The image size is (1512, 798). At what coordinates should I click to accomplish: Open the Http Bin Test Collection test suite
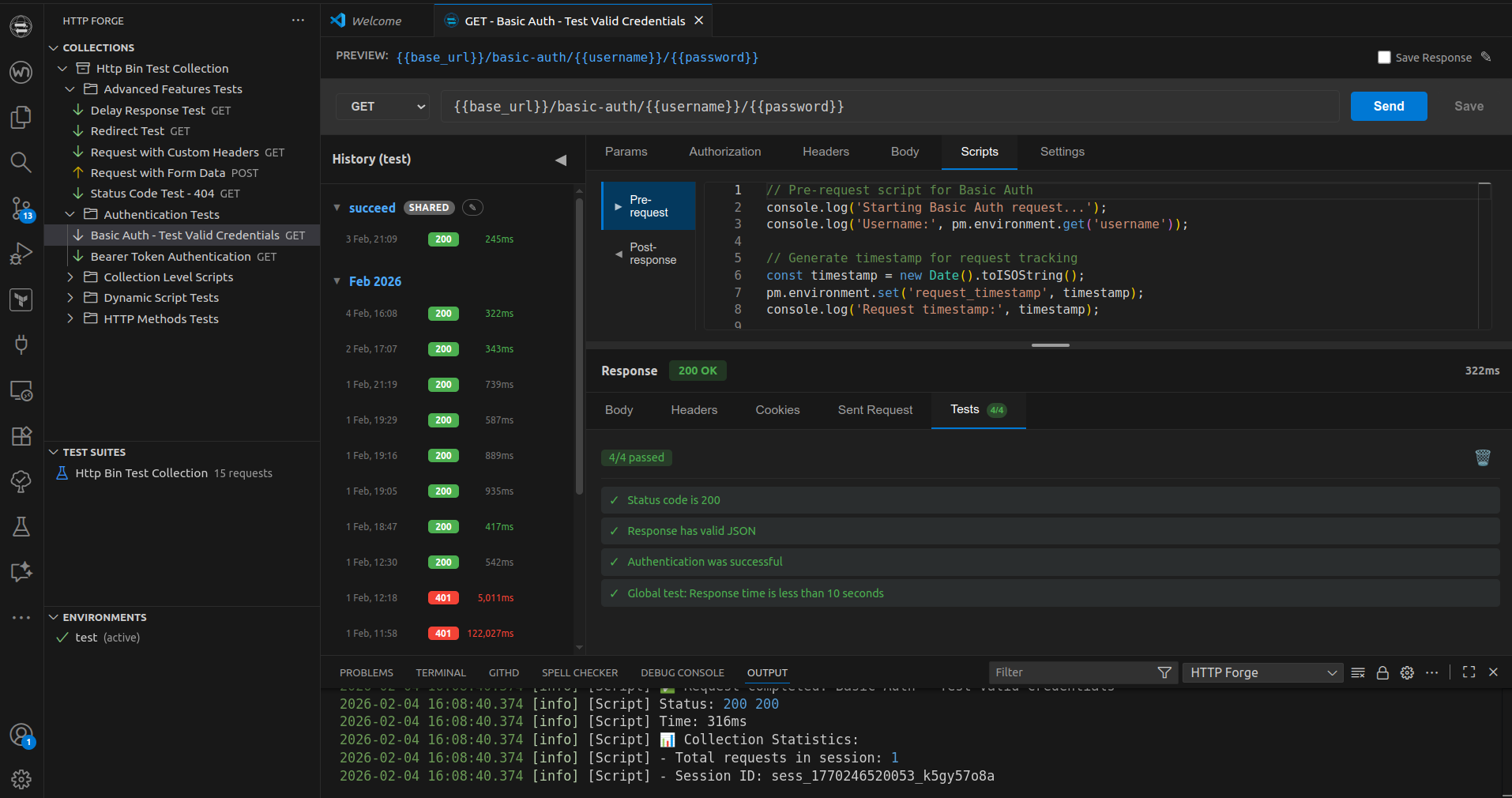click(x=182, y=473)
